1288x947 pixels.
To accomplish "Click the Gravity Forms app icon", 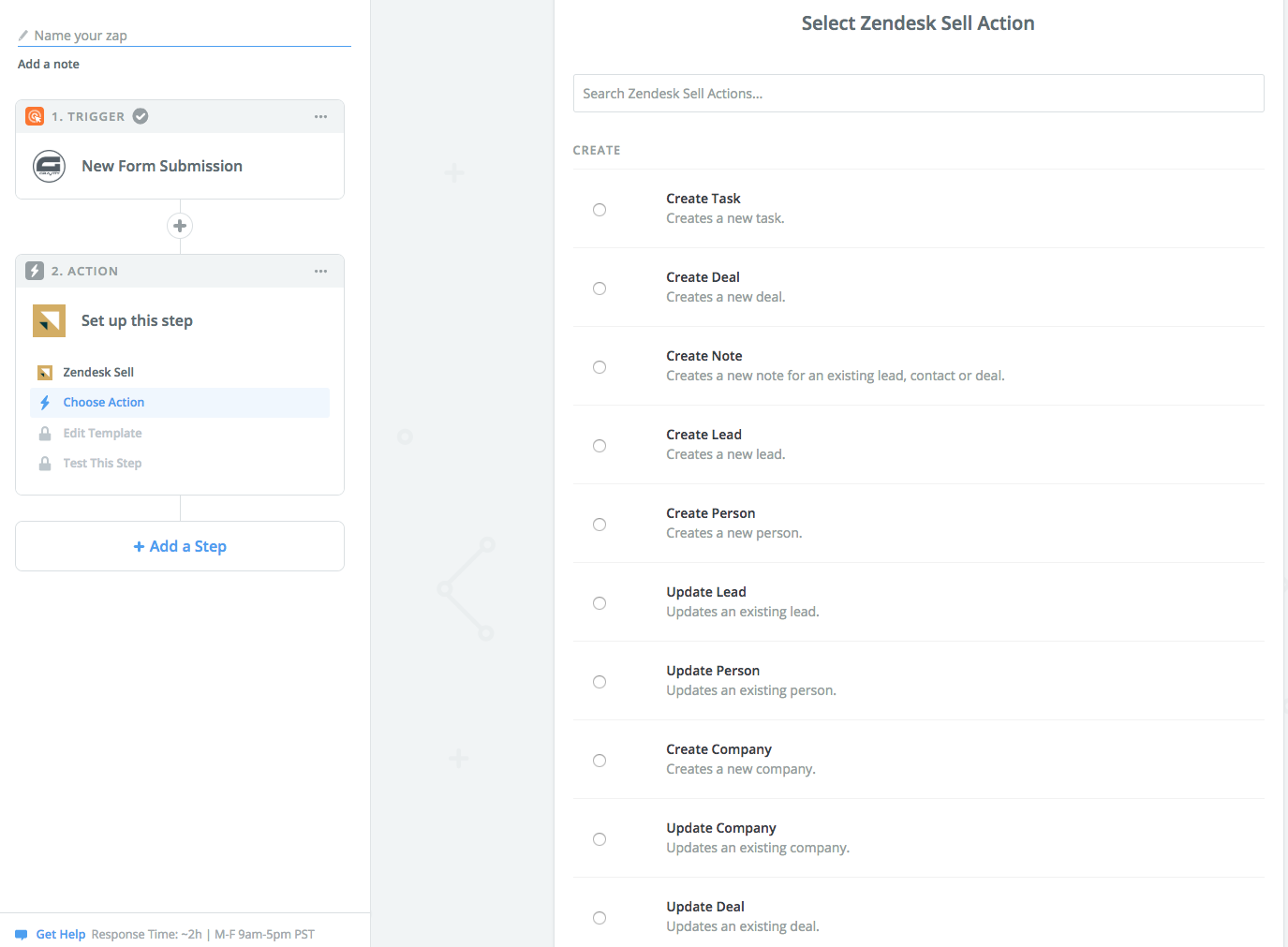I will (x=49, y=166).
